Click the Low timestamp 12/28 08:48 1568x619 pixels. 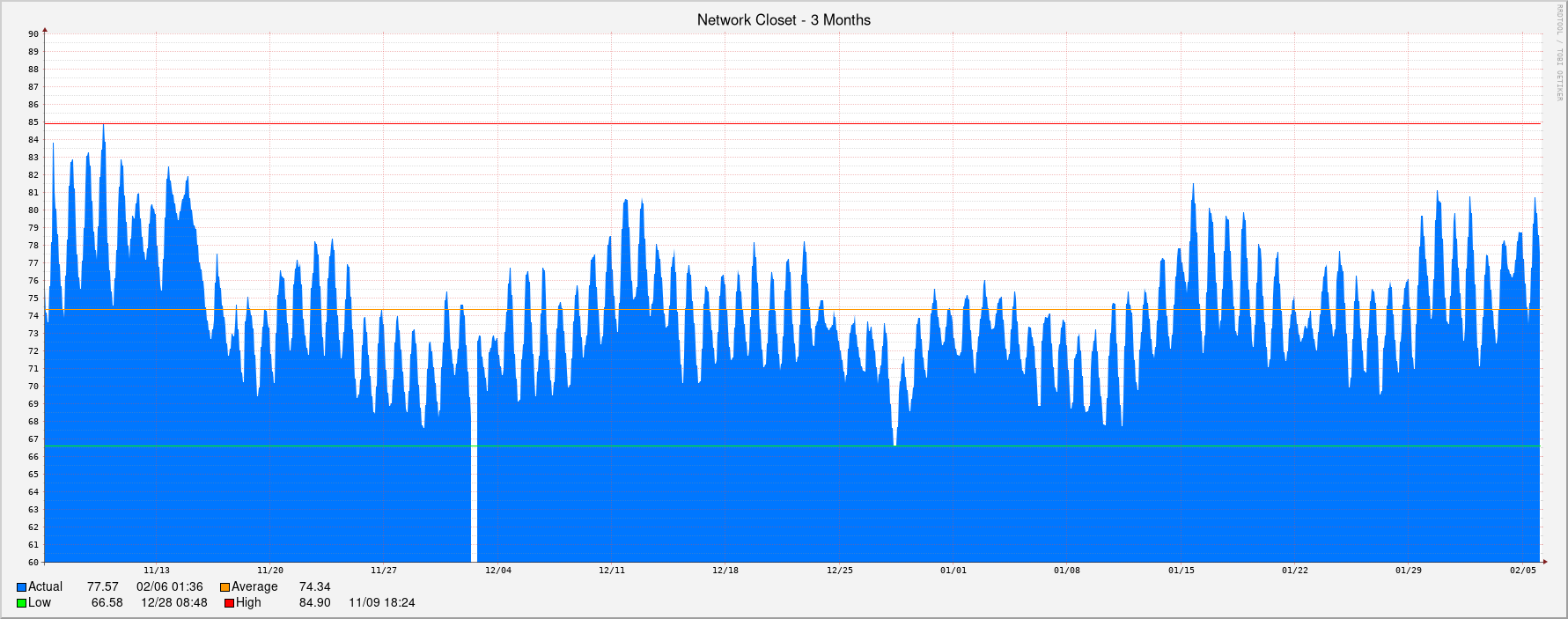pos(174,603)
